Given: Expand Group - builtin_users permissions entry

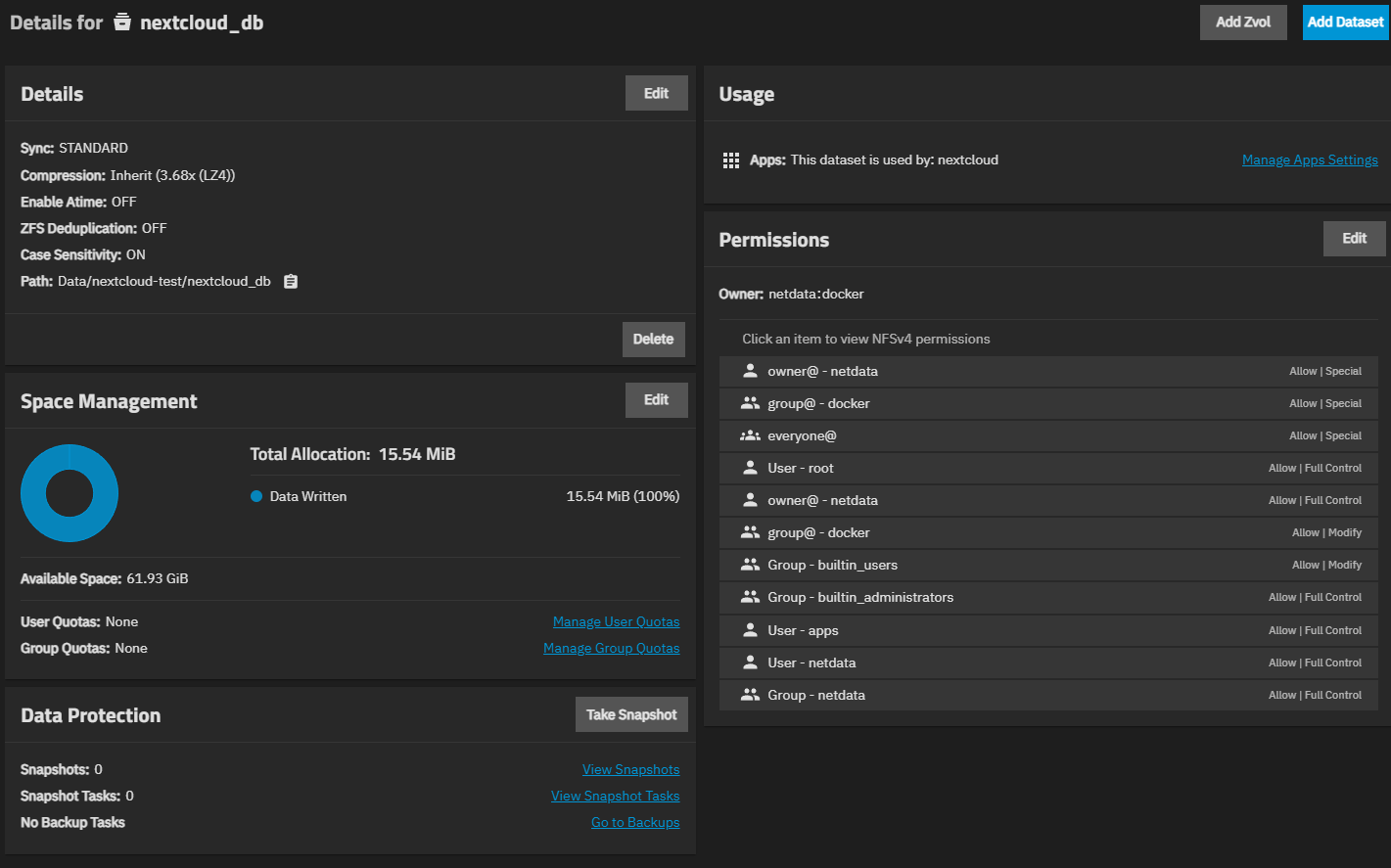Looking at the screenshot, I should [1048, 565].
